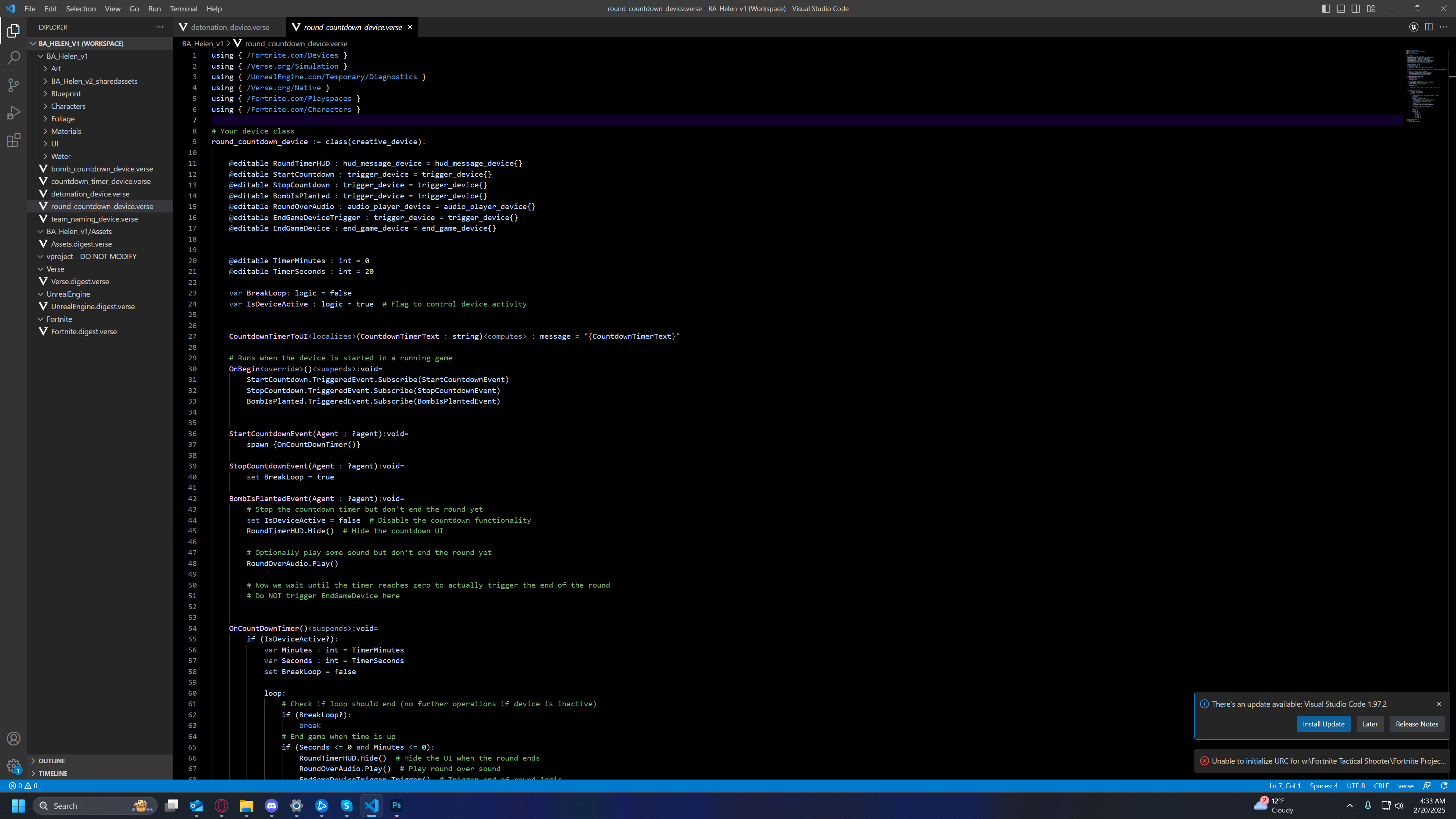Open Opera browser from the taskbar
1456x819 pixels.
221,805
